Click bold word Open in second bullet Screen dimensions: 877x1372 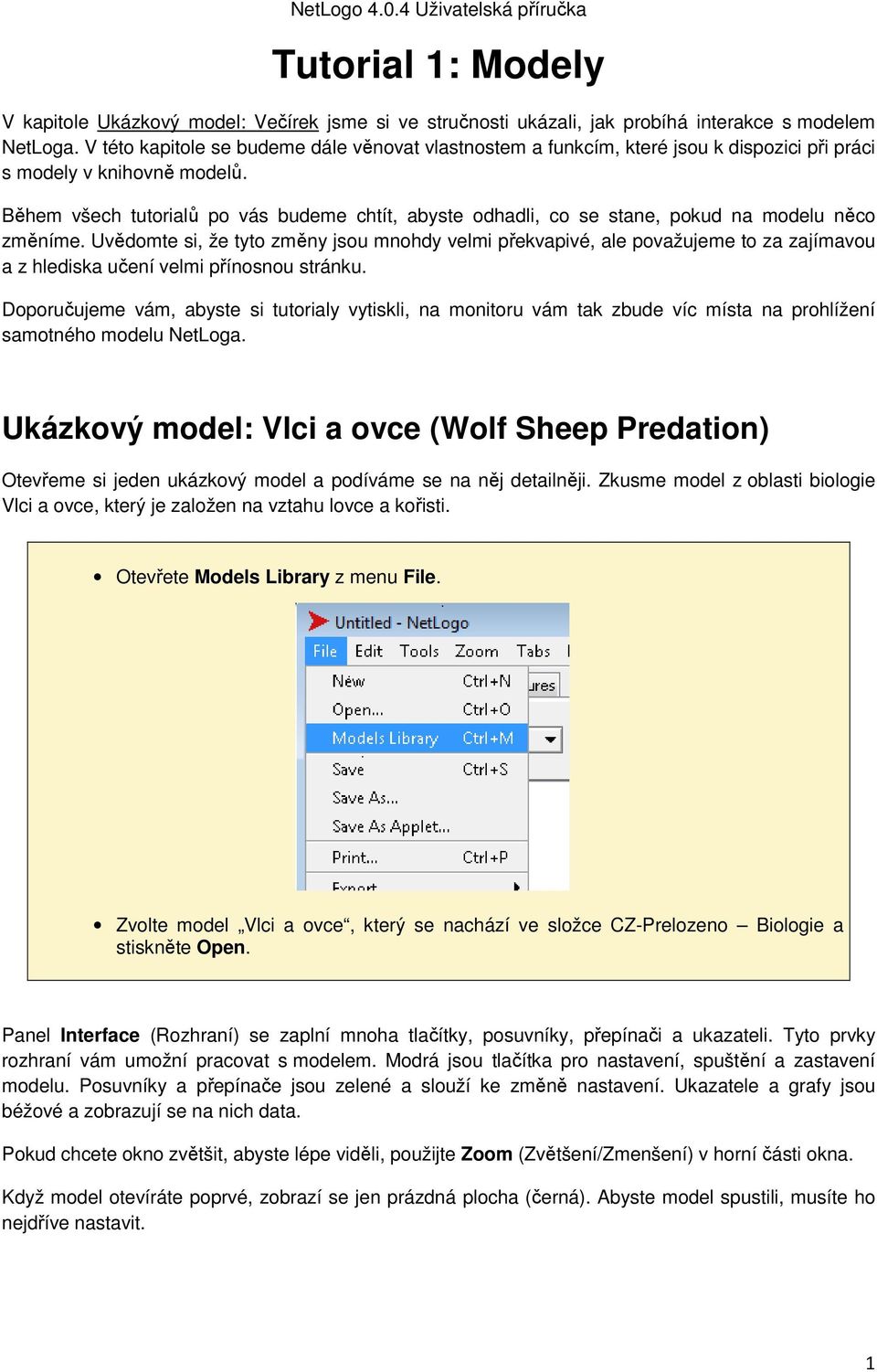coord(221,948)
